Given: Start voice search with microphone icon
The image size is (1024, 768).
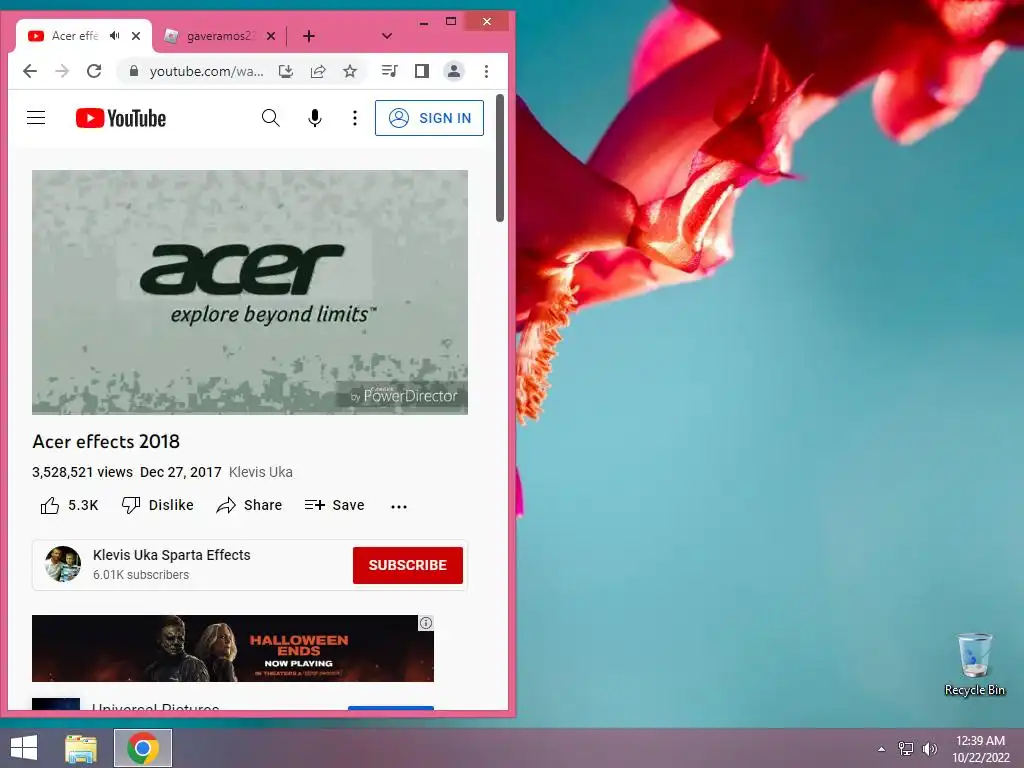Looking at the screenshot, I should 315,118.
